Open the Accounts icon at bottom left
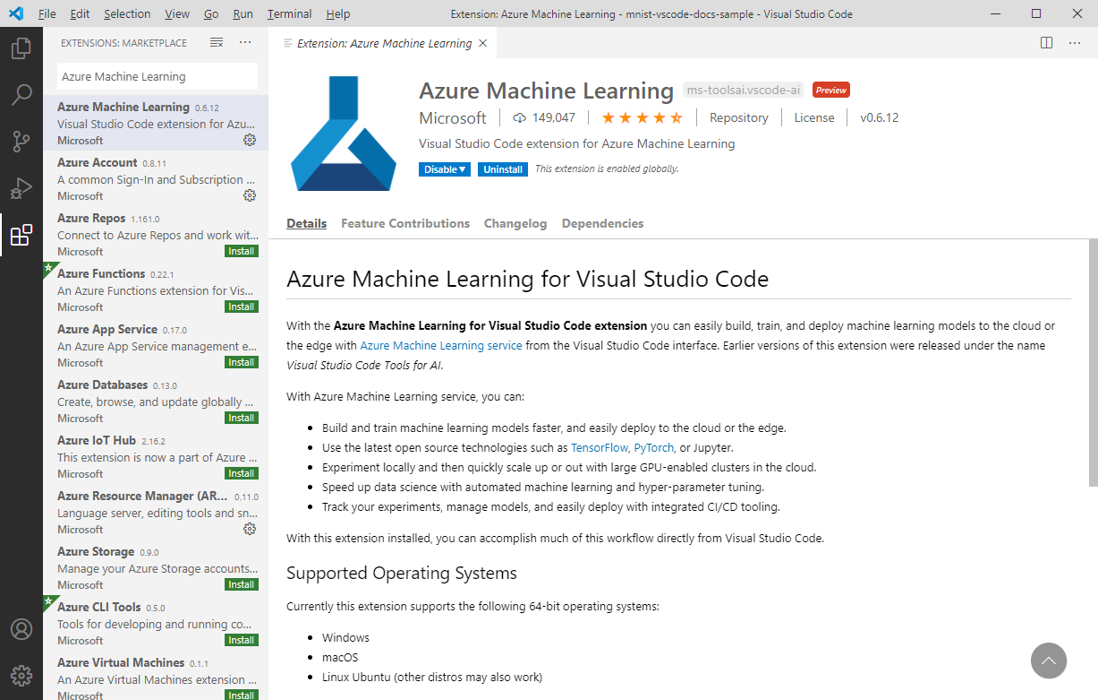The height and width of the screenshot is (700, 1098). pos(21,629)
